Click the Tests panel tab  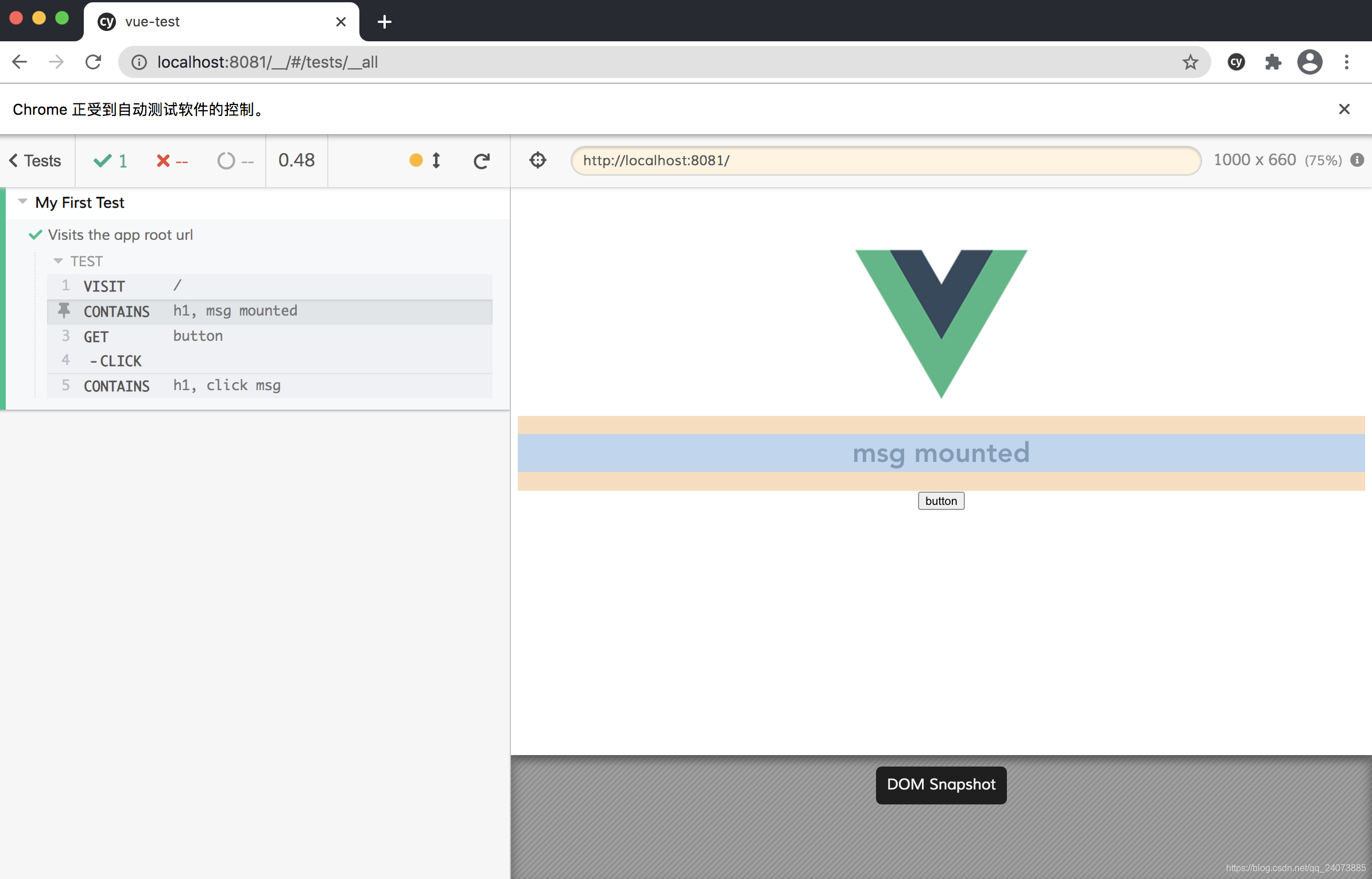tap(37, 160)
